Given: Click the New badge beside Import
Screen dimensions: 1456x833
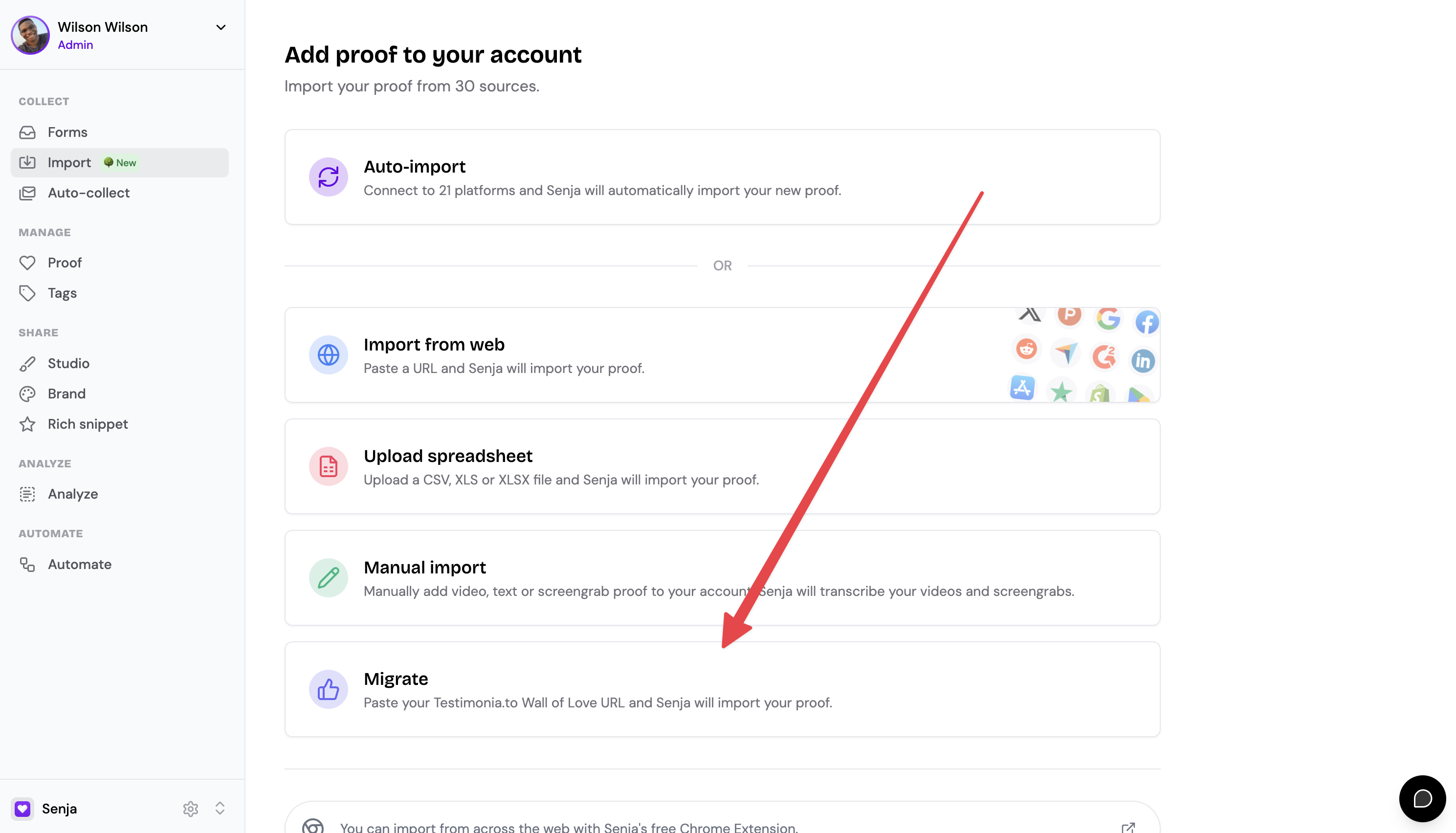Looking at the screenshot, I should tap(120, 162).
